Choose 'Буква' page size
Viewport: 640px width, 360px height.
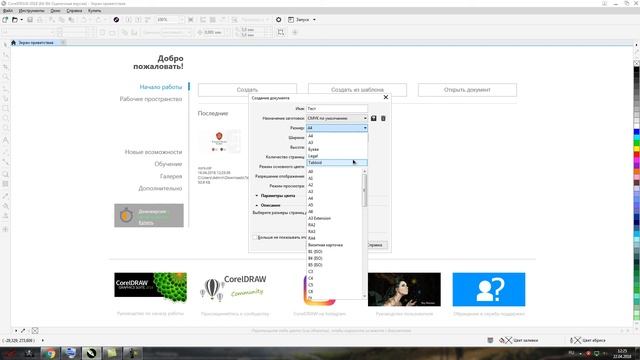337,149
